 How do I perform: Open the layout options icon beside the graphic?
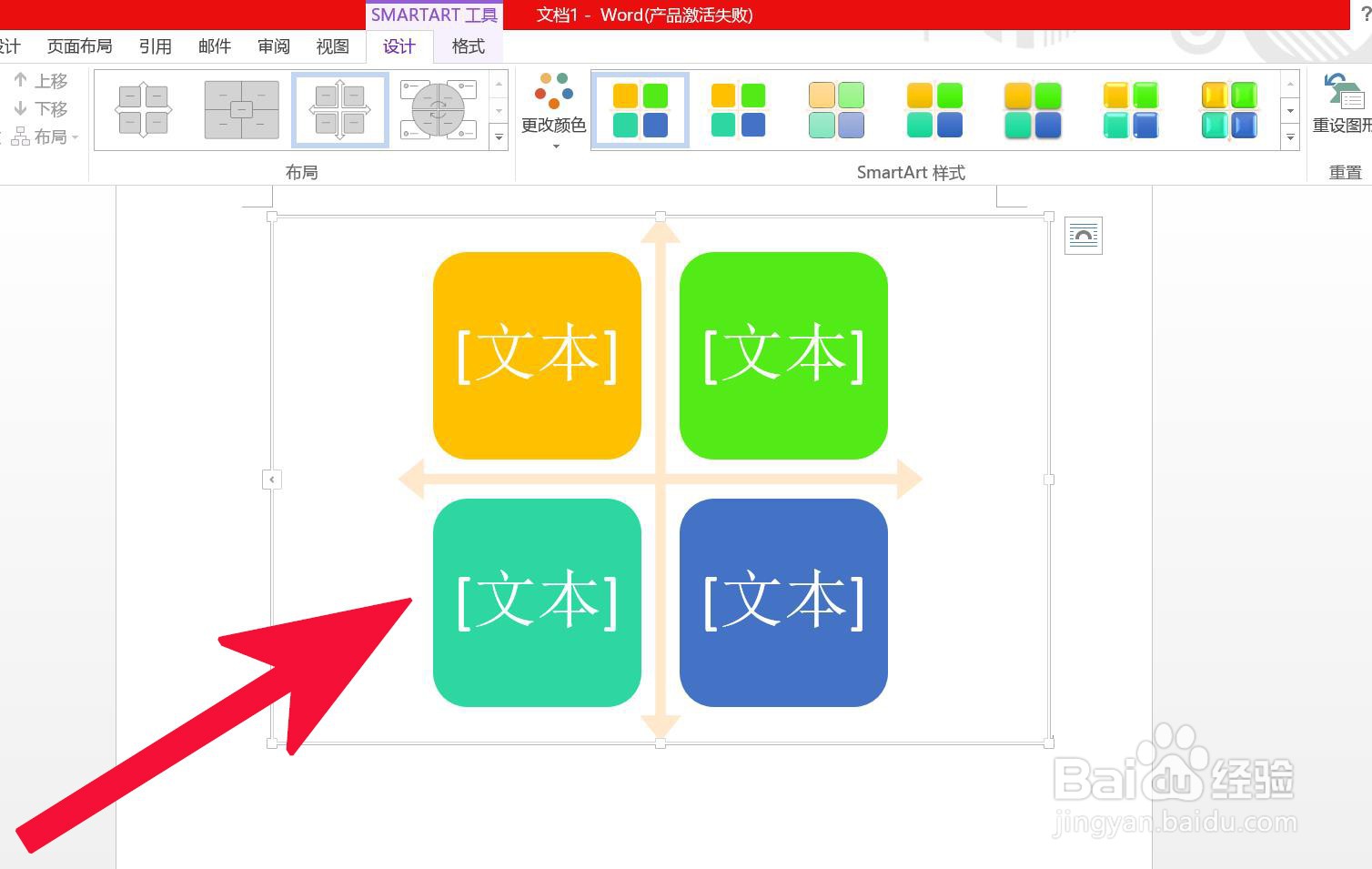click(x=1083, y=236)
